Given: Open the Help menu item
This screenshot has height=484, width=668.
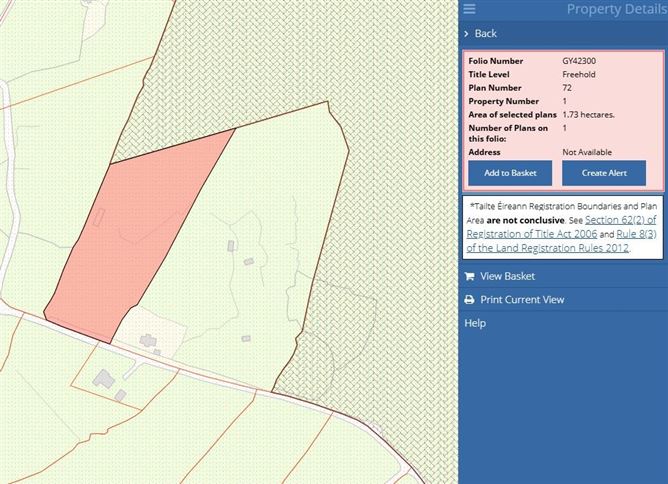Looking at the screenshot, I should pos(475,323).
